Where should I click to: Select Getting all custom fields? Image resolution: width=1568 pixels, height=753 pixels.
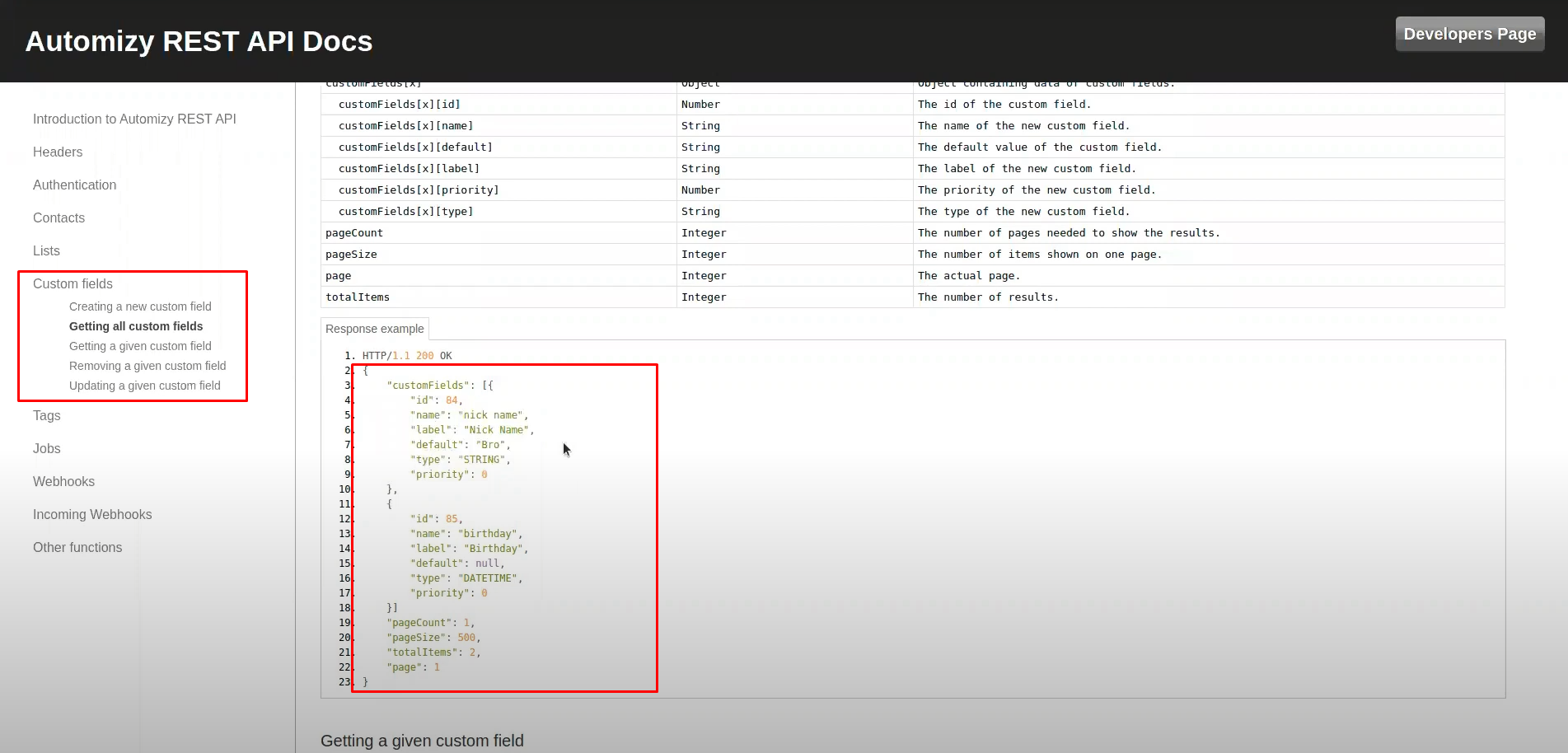(136, 326)
